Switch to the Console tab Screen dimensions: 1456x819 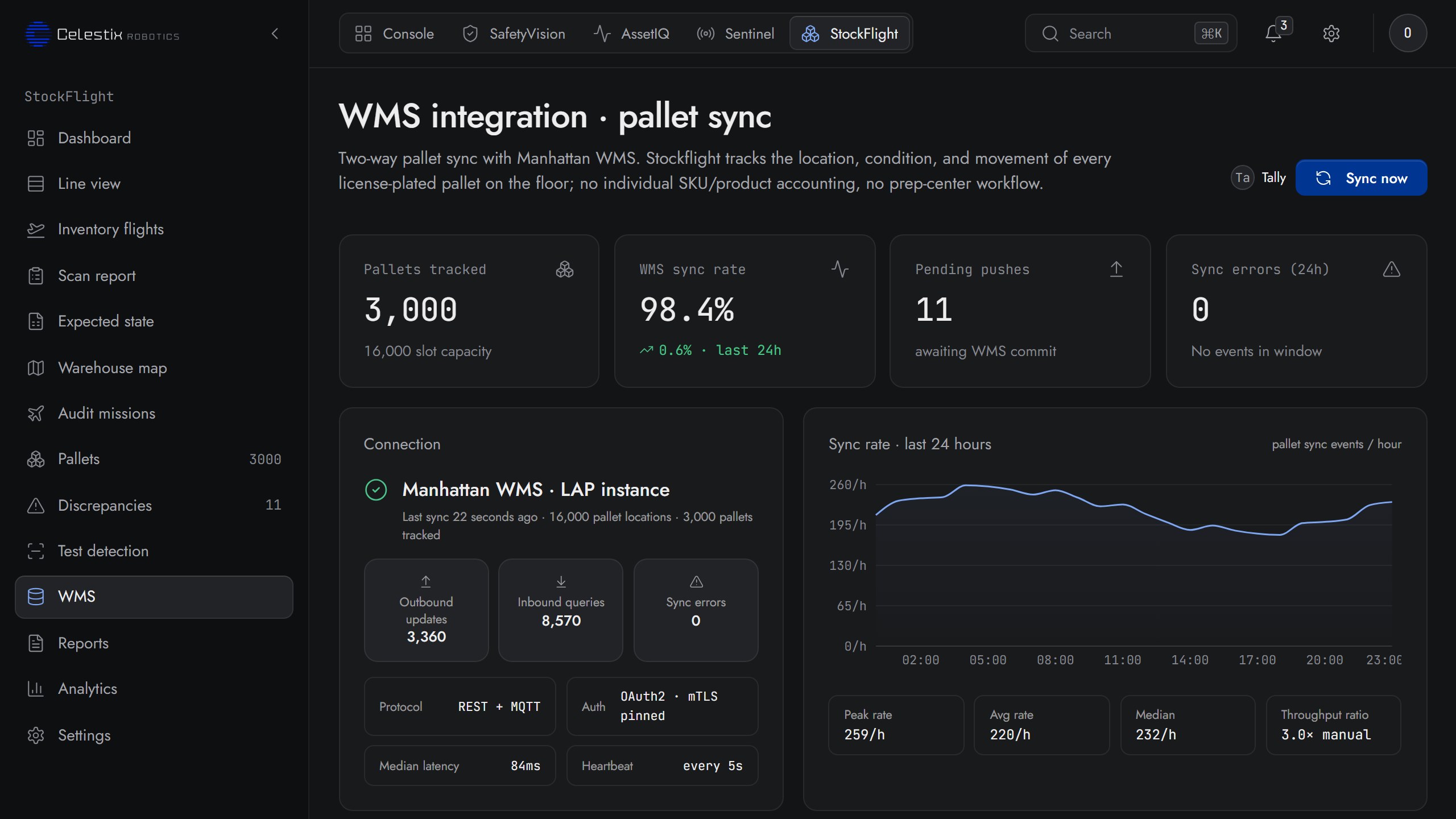pos(394,34)
